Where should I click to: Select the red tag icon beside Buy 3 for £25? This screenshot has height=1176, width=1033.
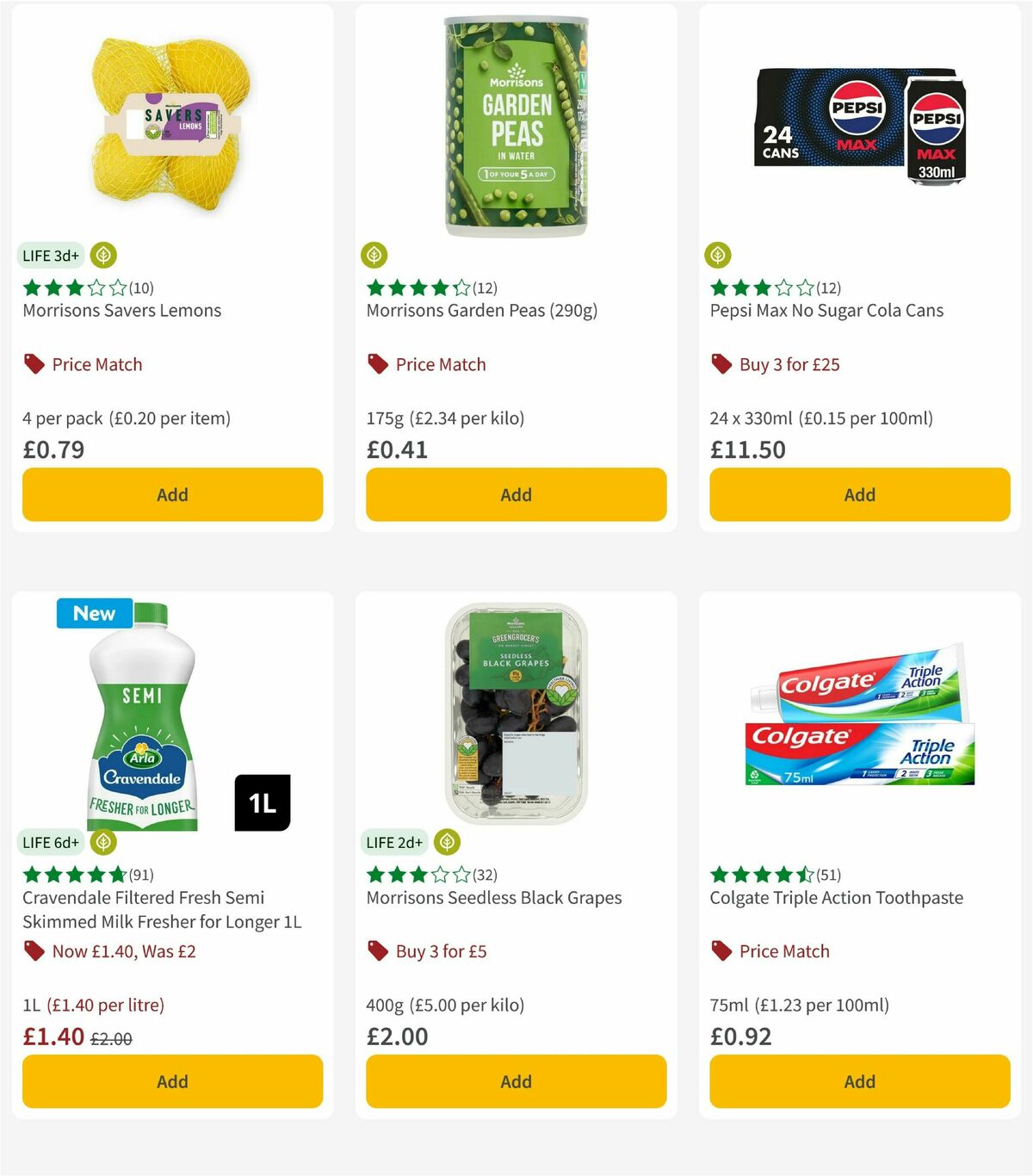click(x=720, y=364)
